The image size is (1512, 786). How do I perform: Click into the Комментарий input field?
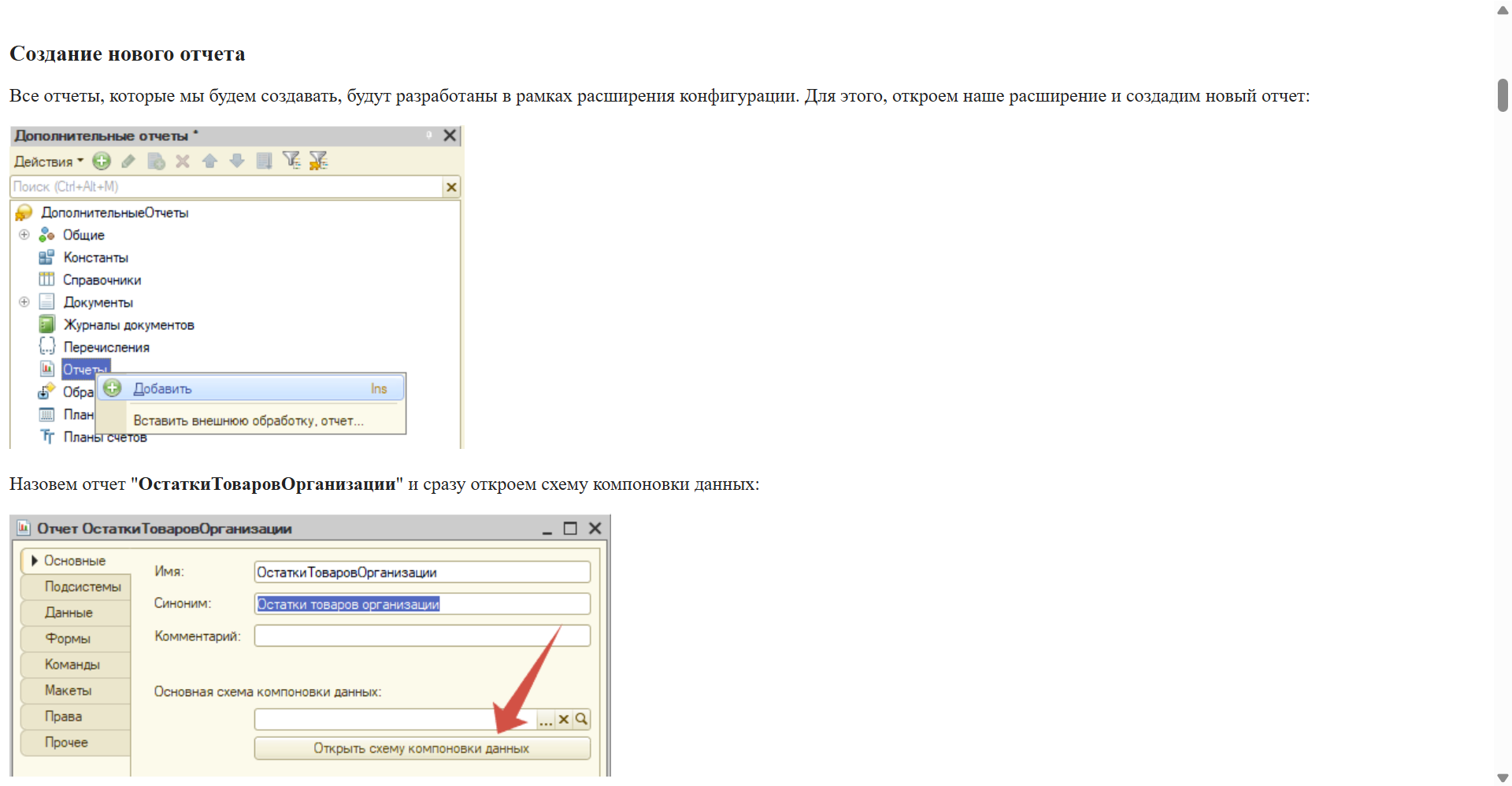pos(422,636)
